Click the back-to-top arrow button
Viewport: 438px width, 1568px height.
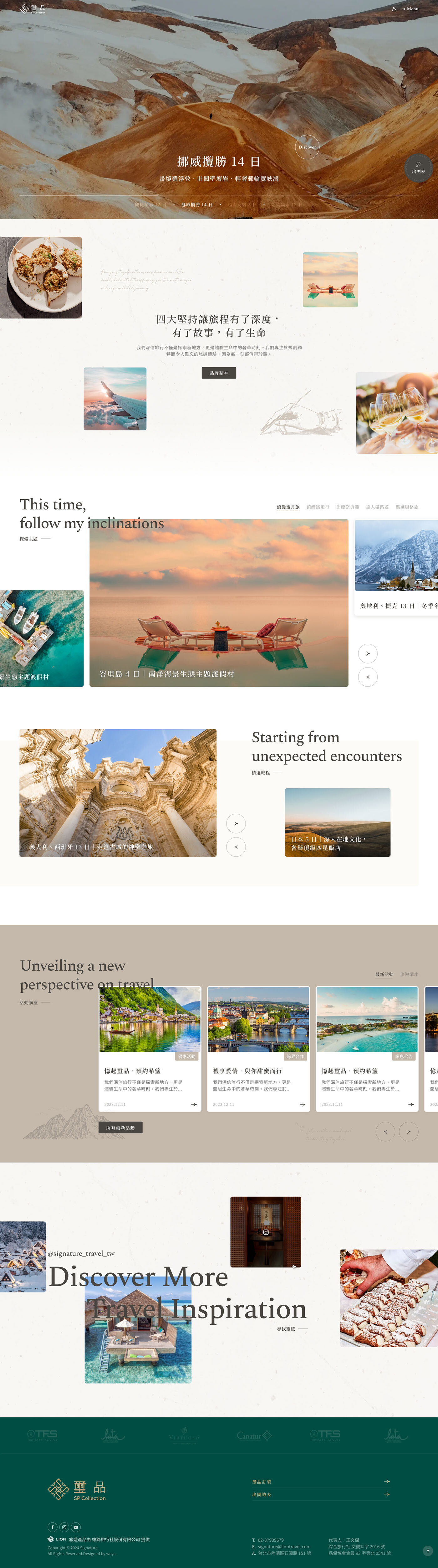click(428, 1550)
